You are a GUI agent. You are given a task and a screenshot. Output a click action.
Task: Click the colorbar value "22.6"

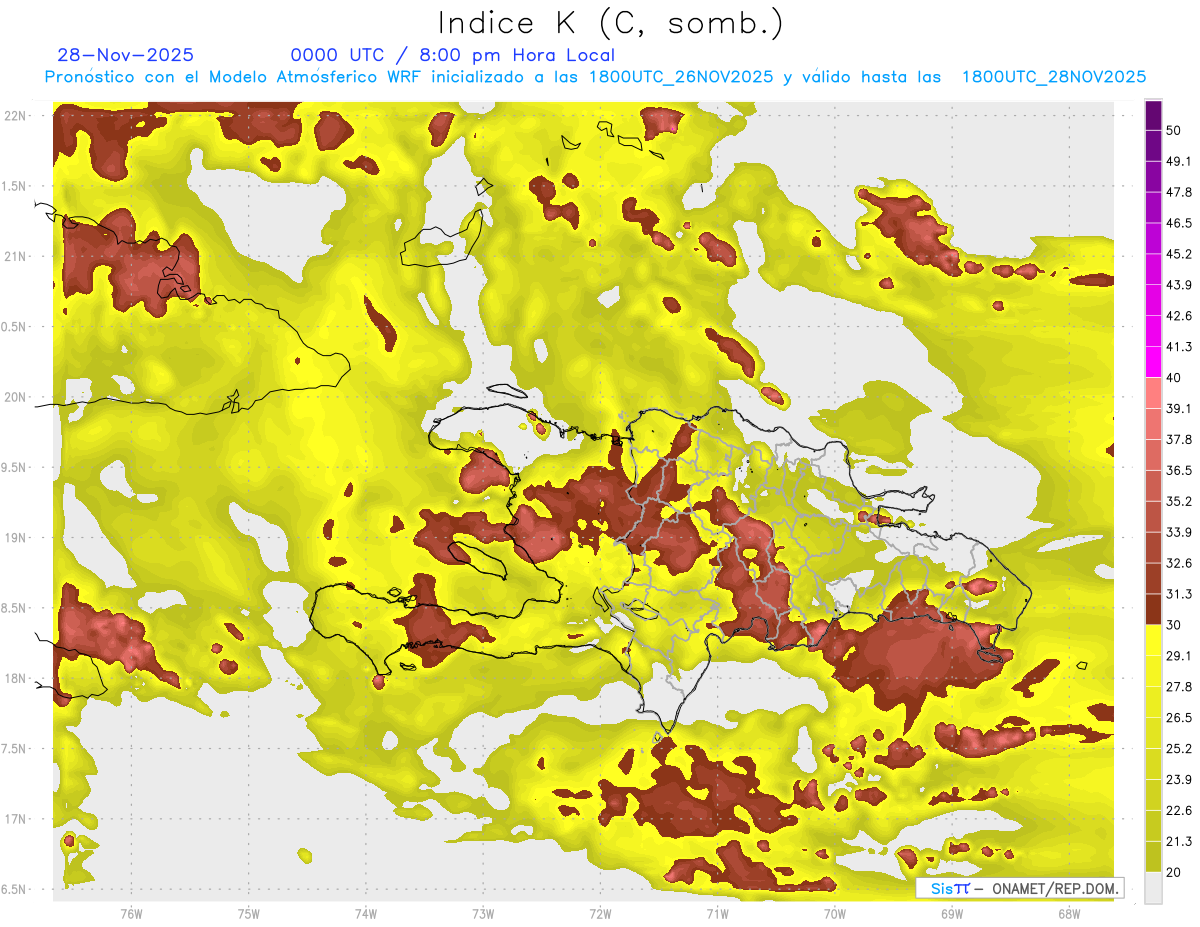(x=1179, y=810)
